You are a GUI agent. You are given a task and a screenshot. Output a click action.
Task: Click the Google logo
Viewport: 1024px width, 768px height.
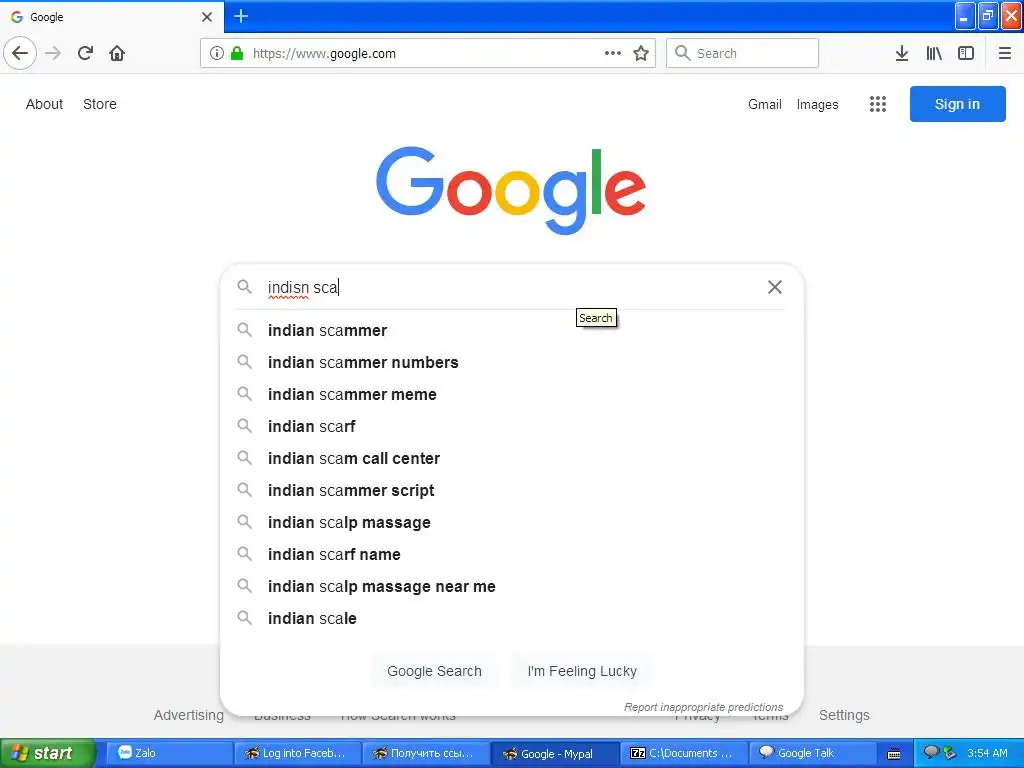[x=511, y=190]
